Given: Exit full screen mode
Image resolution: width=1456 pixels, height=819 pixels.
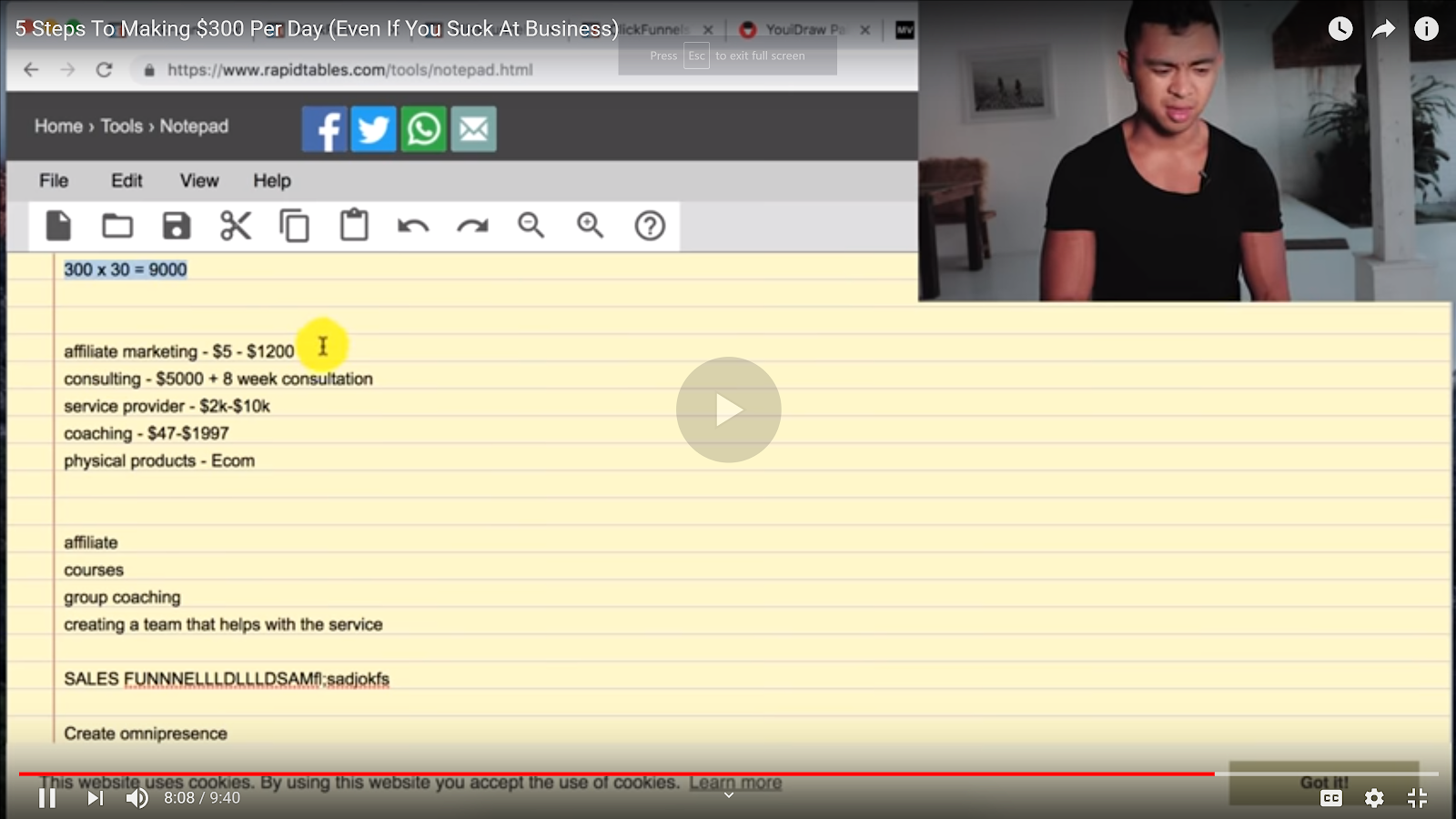Looking at the screenshot, I should point(1417,798).
